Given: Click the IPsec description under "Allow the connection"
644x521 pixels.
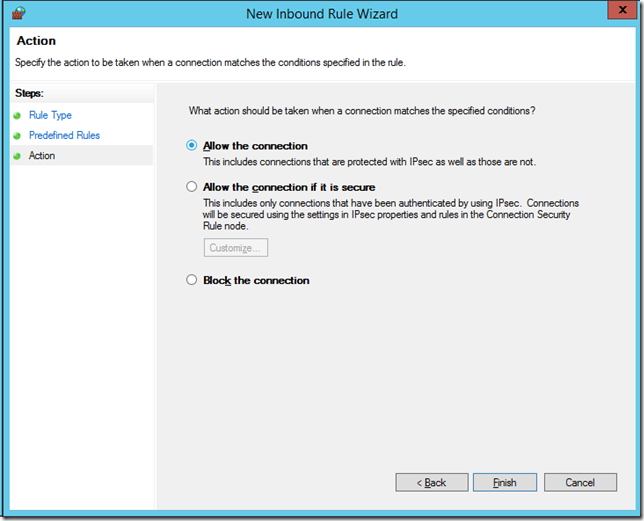Looking at the screenshot, I should pos(370,161).
